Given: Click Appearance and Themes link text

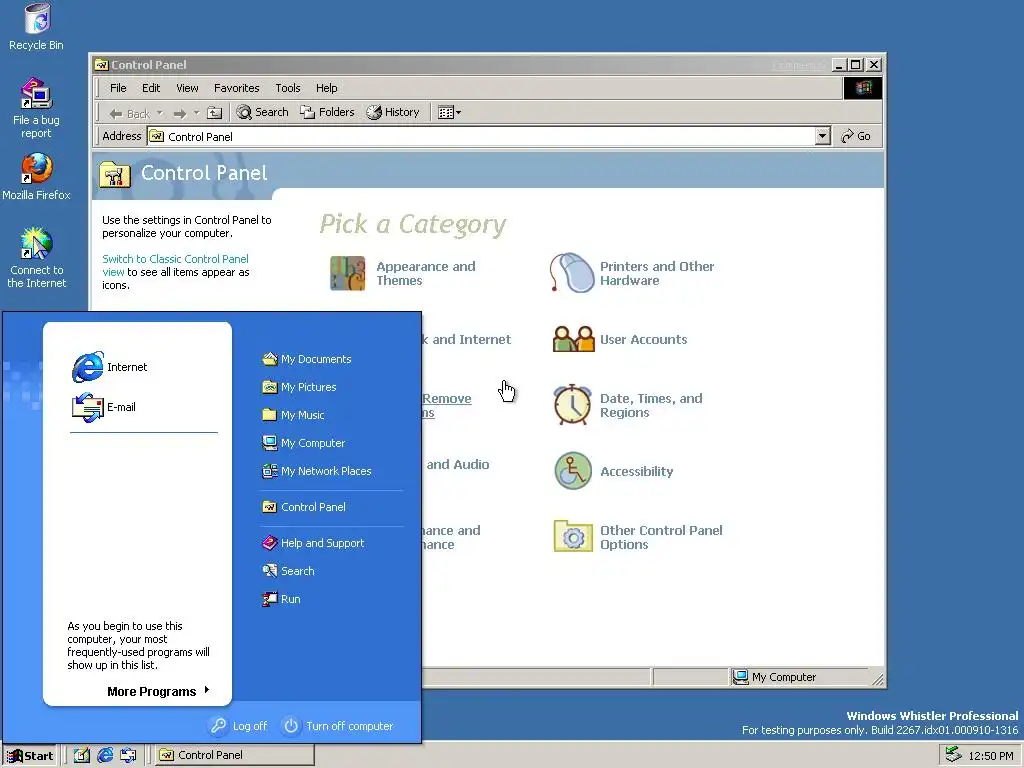Looking at the screenshot, I should (426, 274).
